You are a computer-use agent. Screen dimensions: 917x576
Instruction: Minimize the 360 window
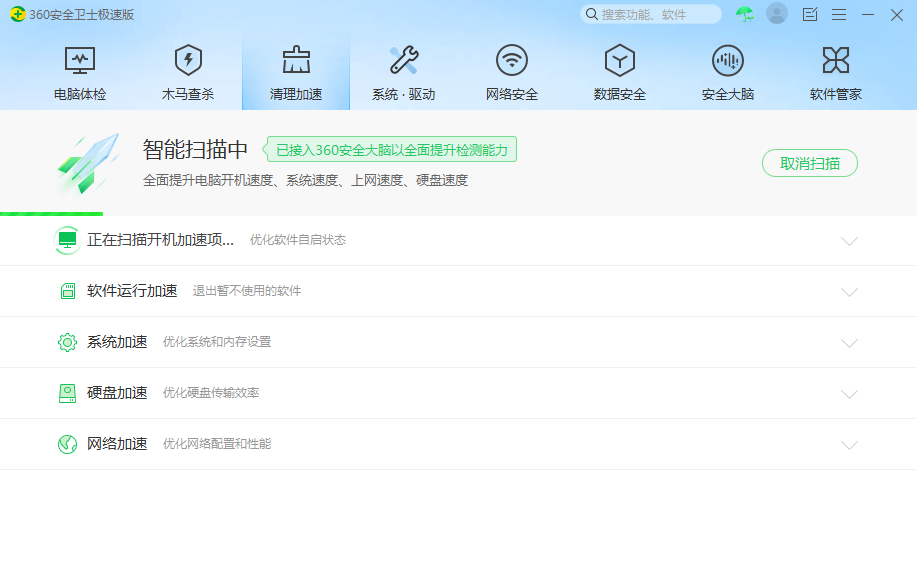point(868,14)
